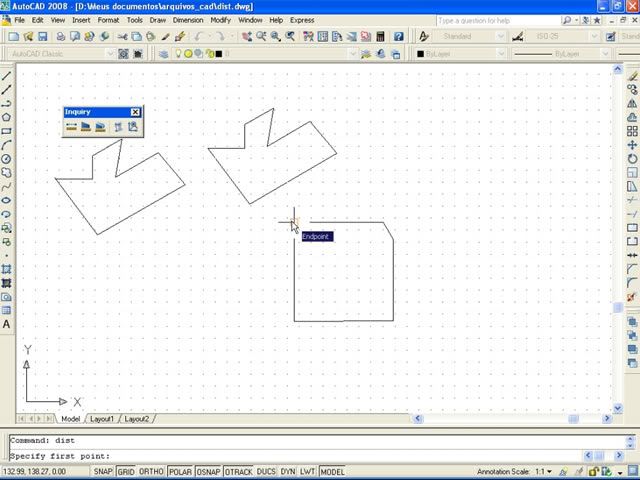This screenshot has width=640, height=480.
Task: Select Multiline Text tool A
Action: click(x=6, y=324)
